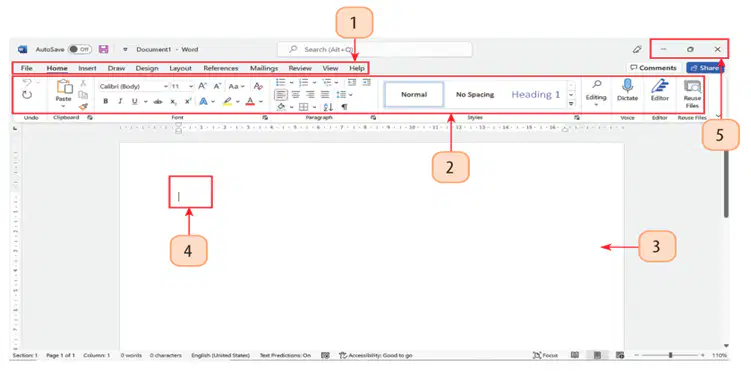Viewport: 751px width, 372px height.
Task: Expand the Paste options arrow
Action: tap(63, 106)
